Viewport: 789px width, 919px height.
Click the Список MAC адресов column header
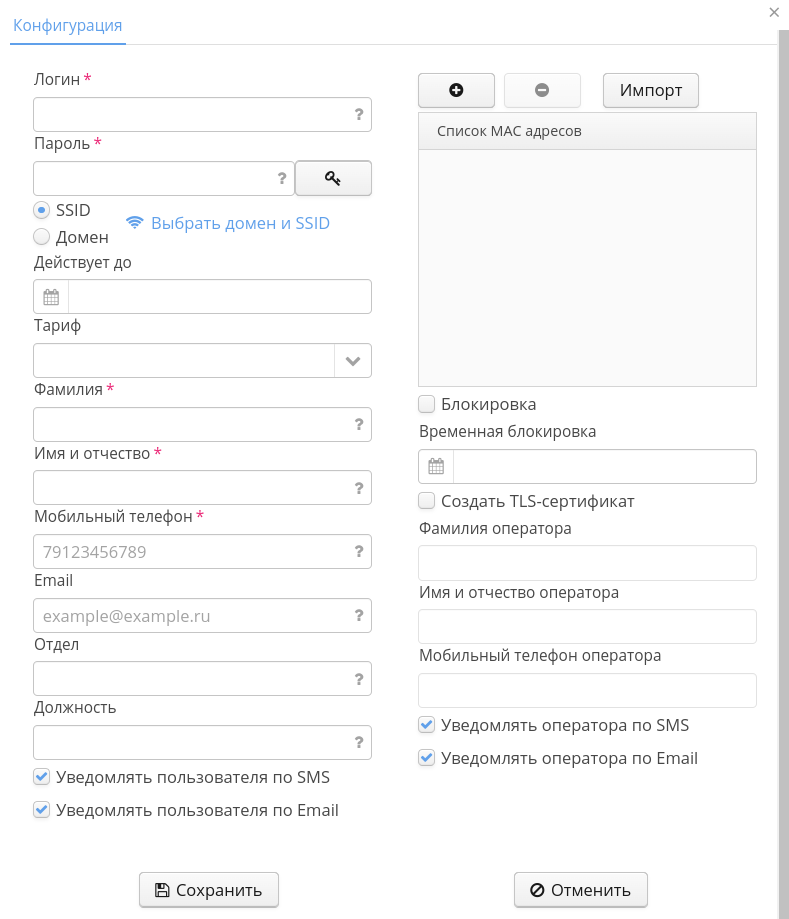(x=587, y=131)
